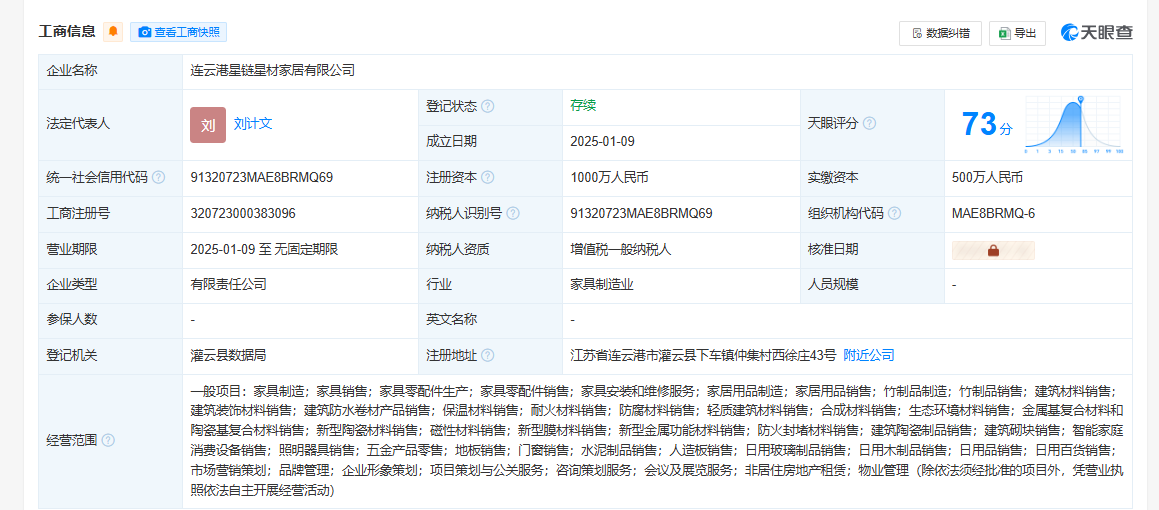Screen dimensions: 1159x510
Task: Select credit code 91320723MAE8BRMQ69 under 统一社会信用代码
Action: [x=262, y=178]
